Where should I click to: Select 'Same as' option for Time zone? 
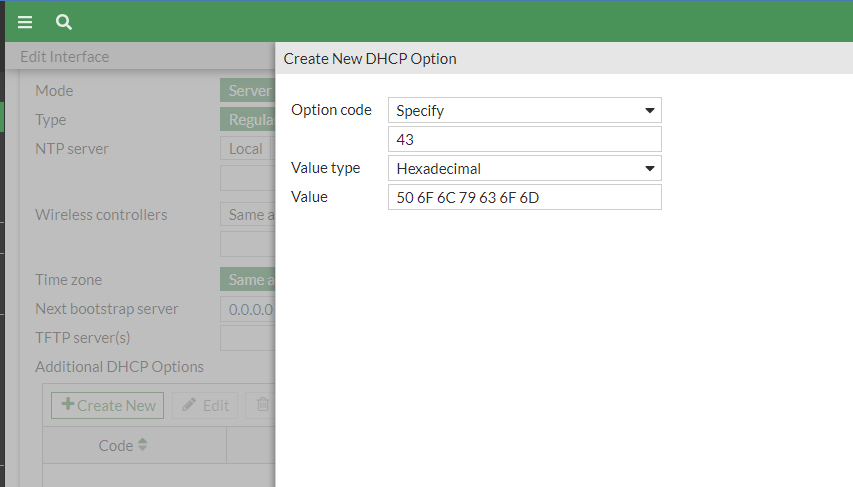click(248, 280)
